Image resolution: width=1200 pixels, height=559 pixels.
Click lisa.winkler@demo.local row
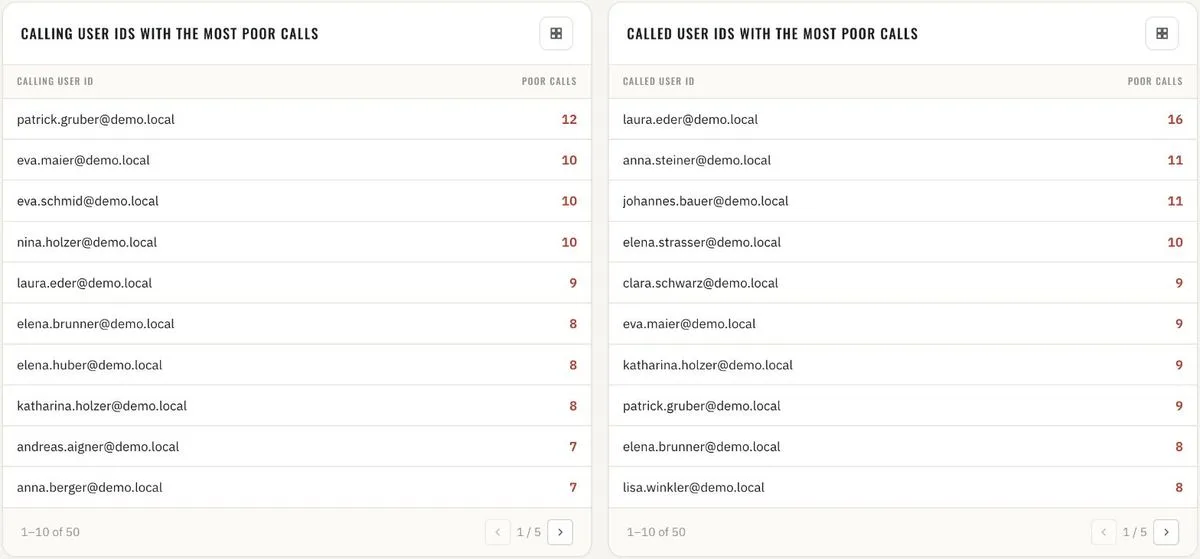903,488
